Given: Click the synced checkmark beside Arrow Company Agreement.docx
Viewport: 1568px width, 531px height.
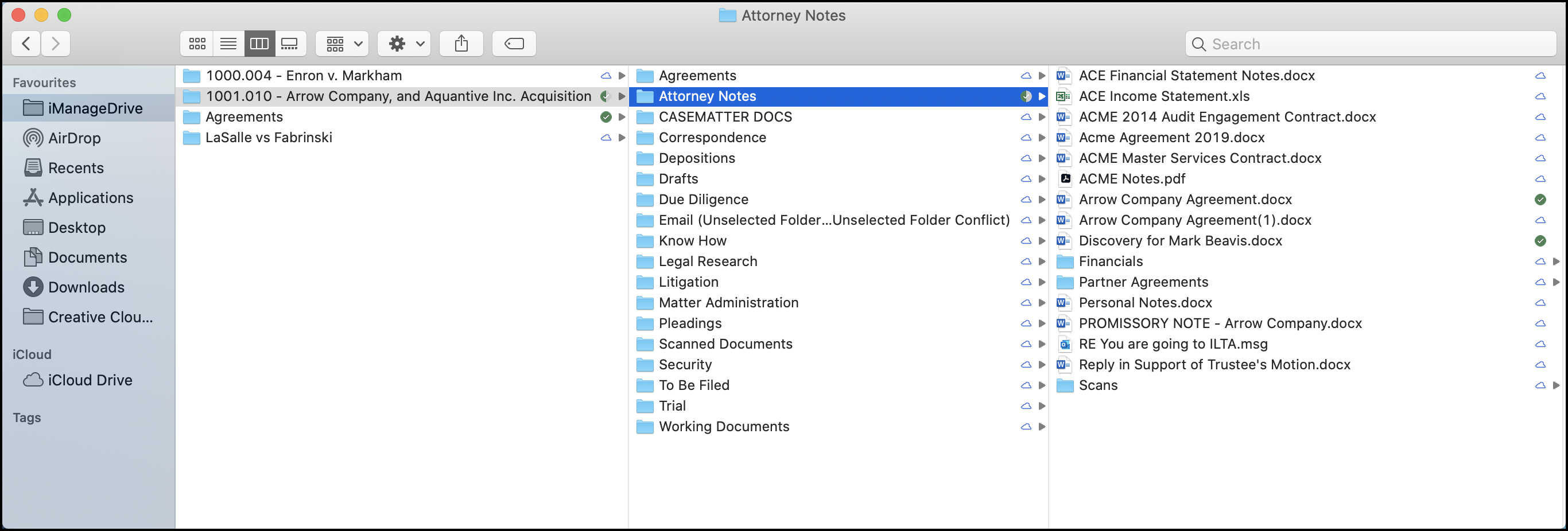Looking at the screenshot, I should tap(1539, 200).
